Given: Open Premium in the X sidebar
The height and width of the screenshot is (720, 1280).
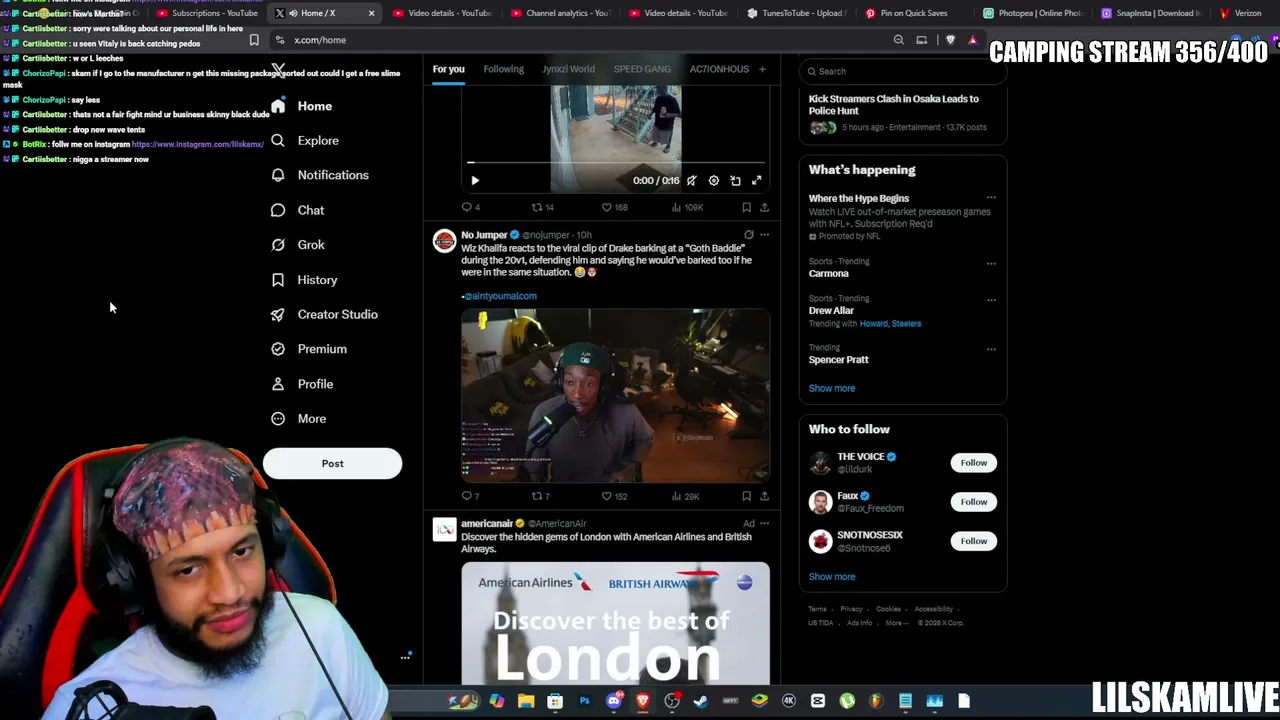Looking at the screenshot, I should [x=309, y=349].
